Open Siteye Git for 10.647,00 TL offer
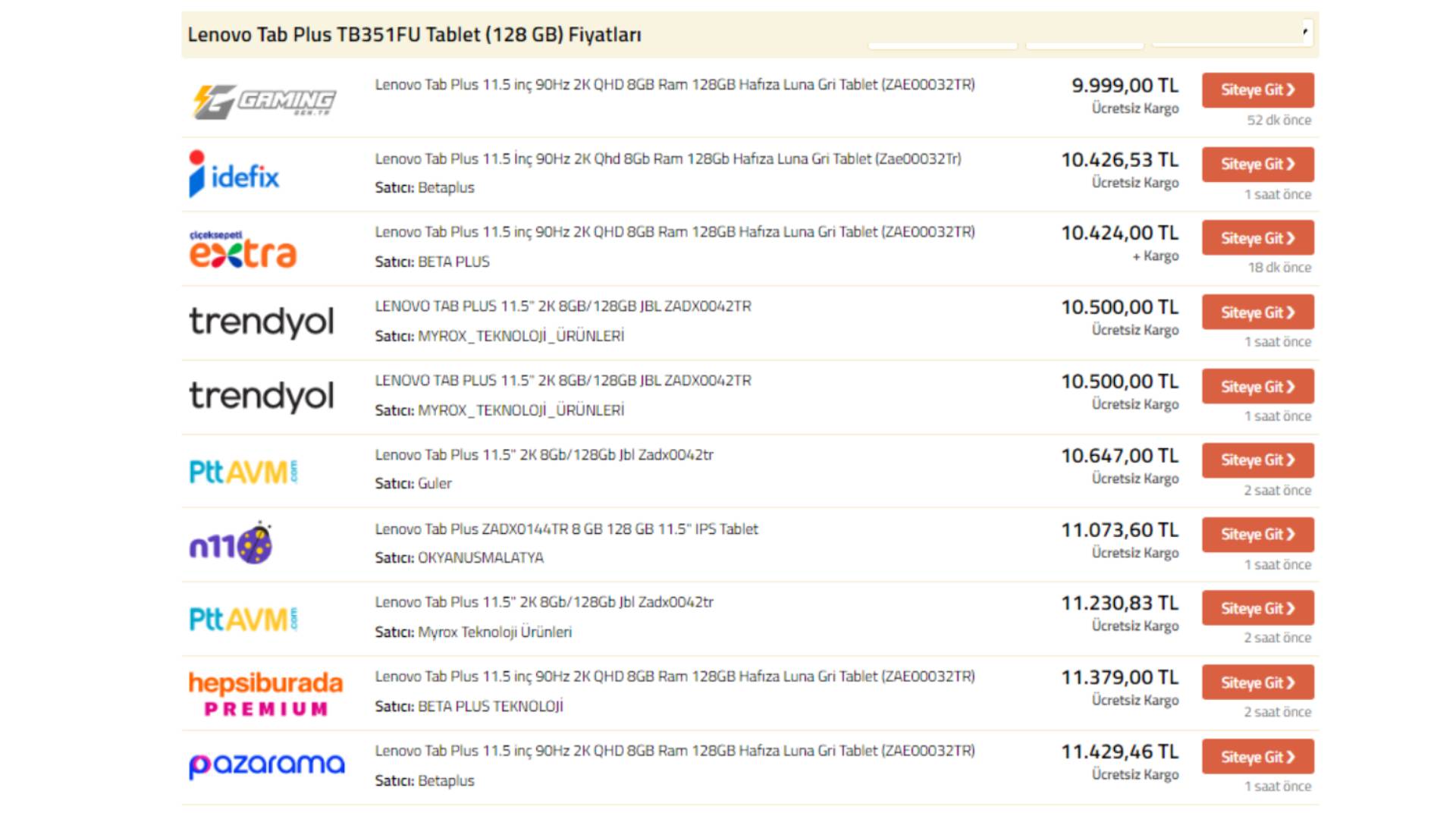This screenshot has height=819, width=1456. tap(1258, 460)
